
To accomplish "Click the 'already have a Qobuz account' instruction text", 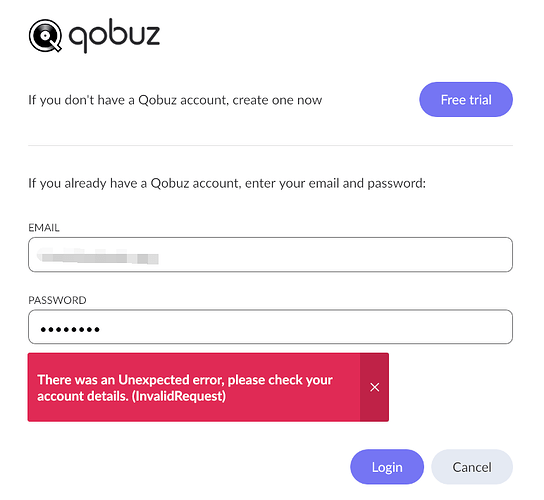I will click(x=227, y=183).
